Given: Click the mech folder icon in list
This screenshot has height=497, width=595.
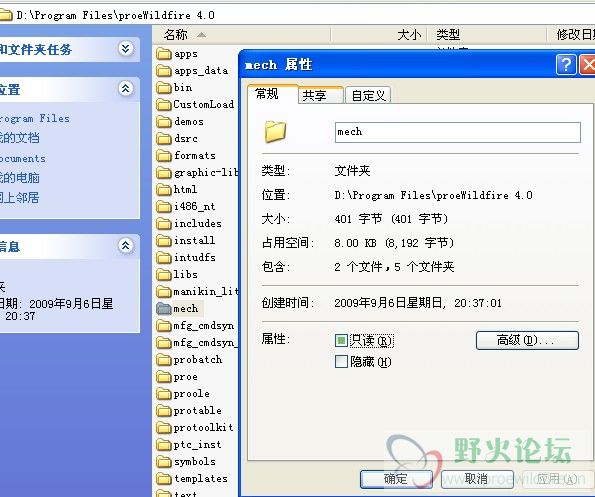Looking at the screenshot, I should click(164, 309).
